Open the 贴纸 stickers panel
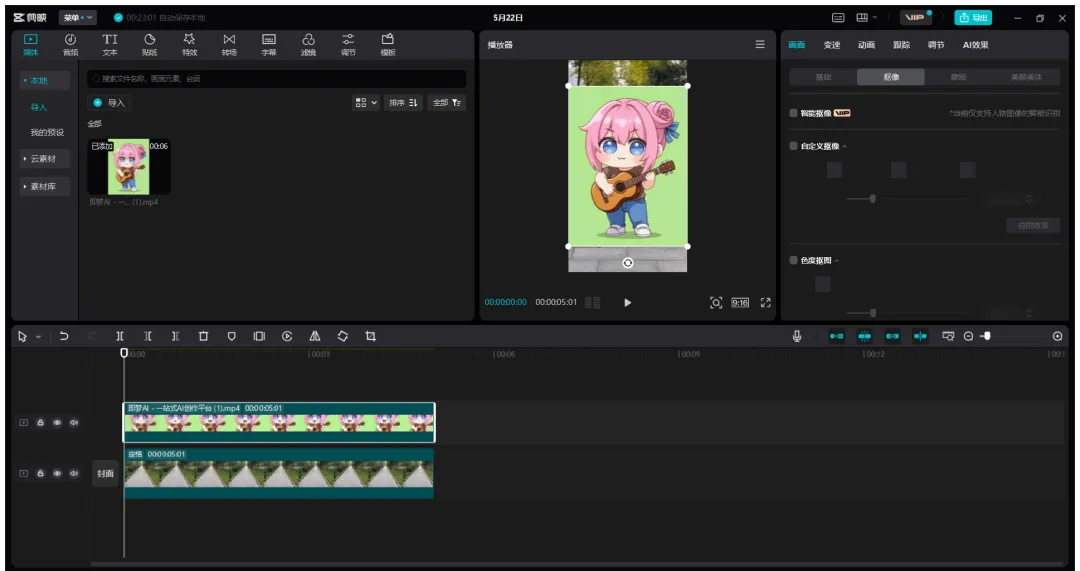Viewport: 1080px width, 571px height. click(x=149, y=44)
